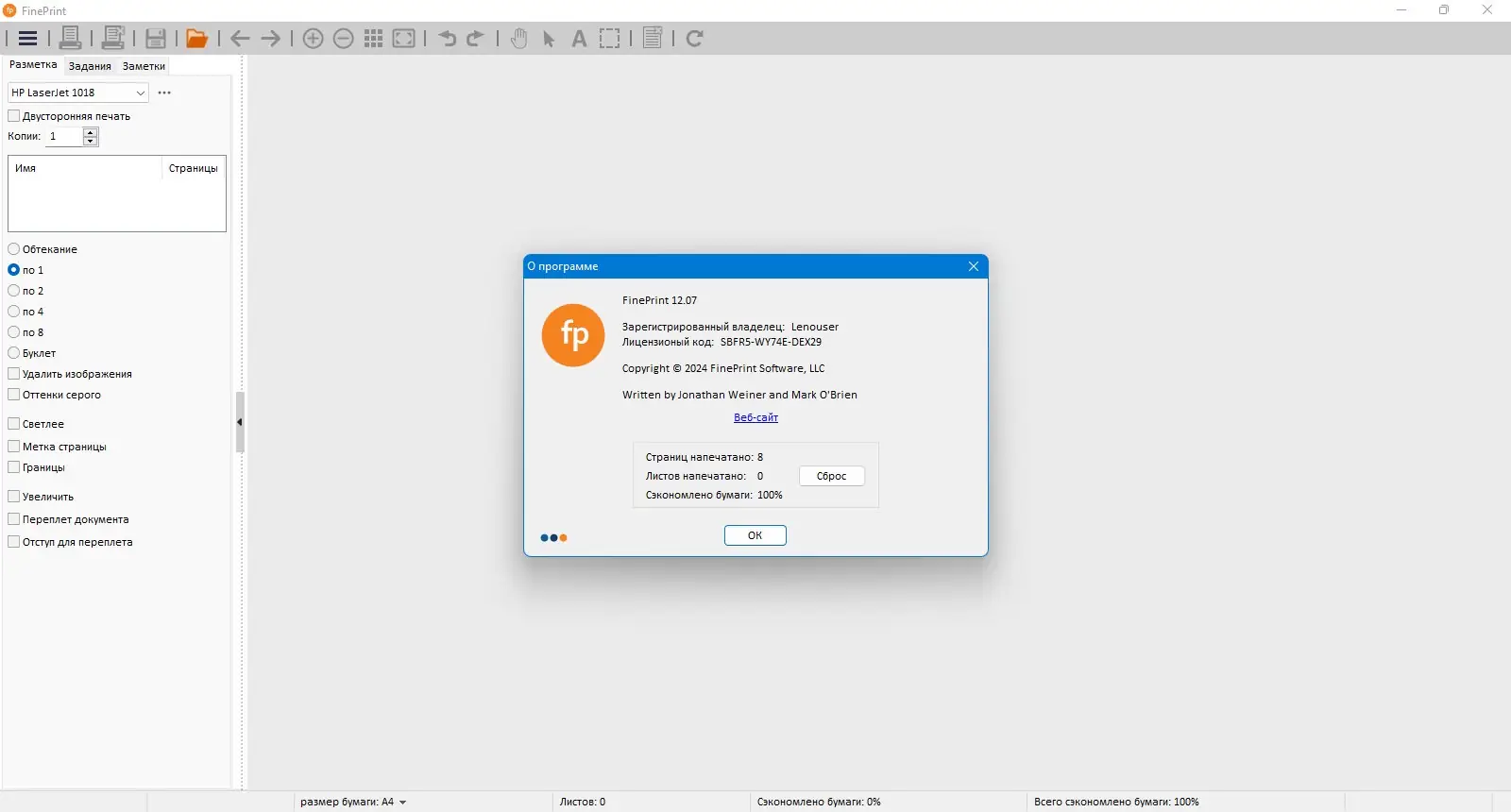Screen dimensions: 1511x812
Task: Click the refresh circular arrow icon
Action: coord(694,39)
